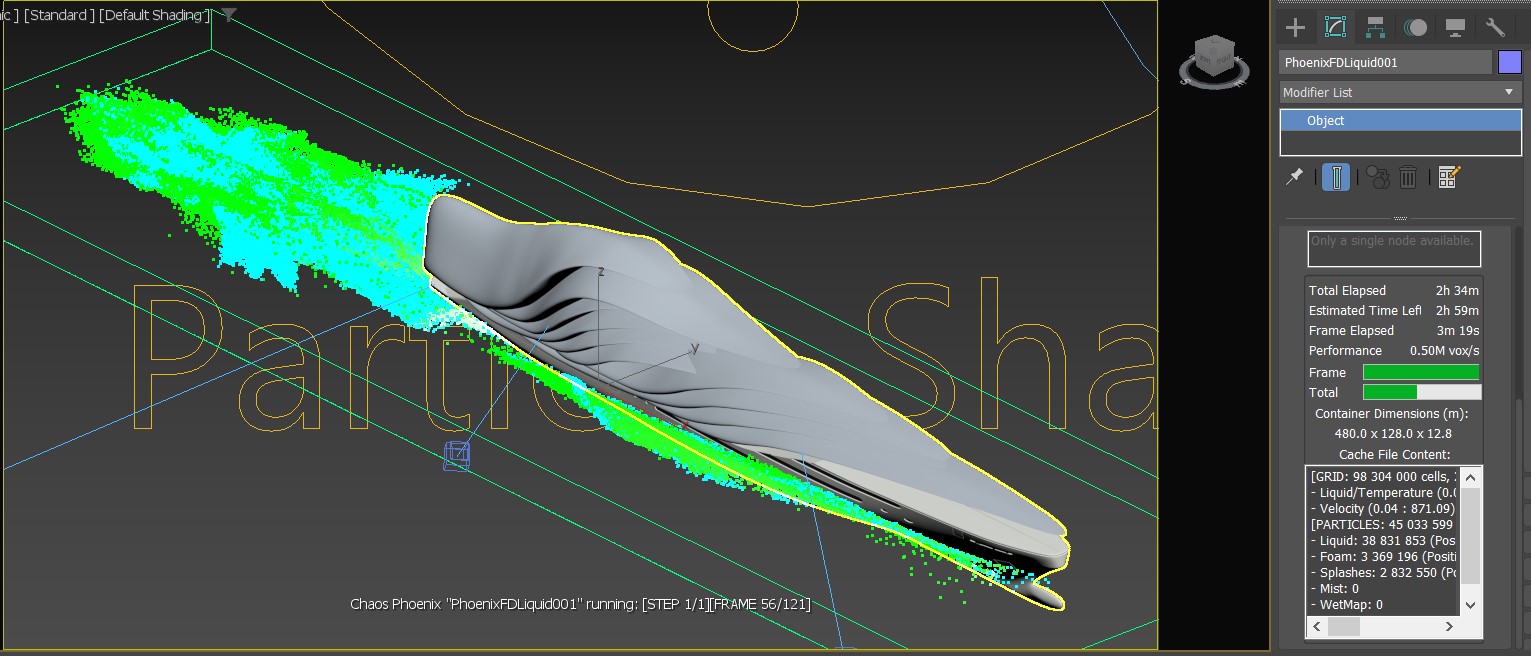
Task: Pin the modifier stack
Action: pyautogui.click(x=1294, y=177)
